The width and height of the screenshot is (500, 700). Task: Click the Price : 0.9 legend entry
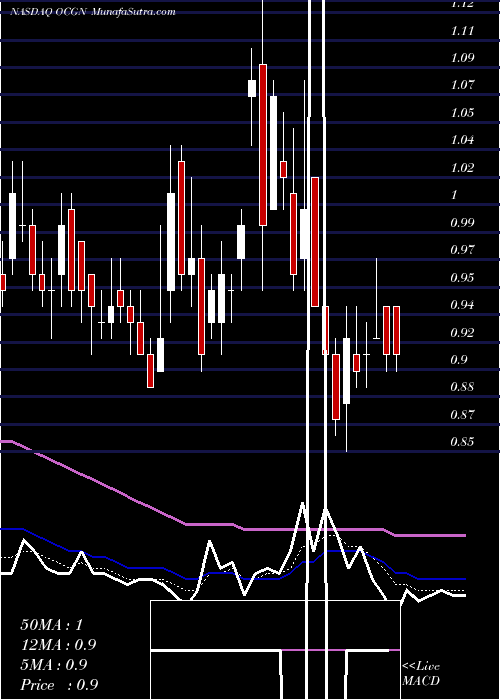point(59,685)
